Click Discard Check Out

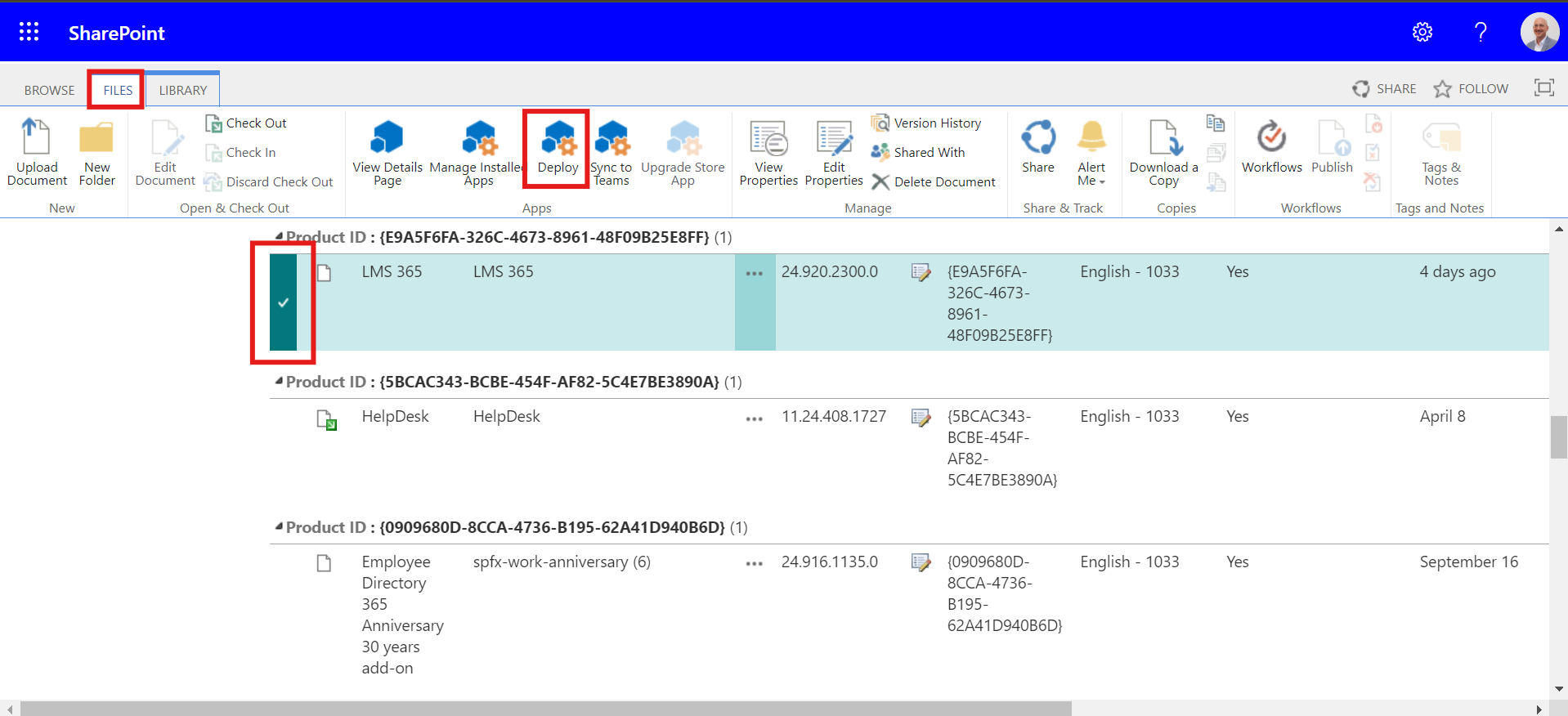click(x=269, y=182)
